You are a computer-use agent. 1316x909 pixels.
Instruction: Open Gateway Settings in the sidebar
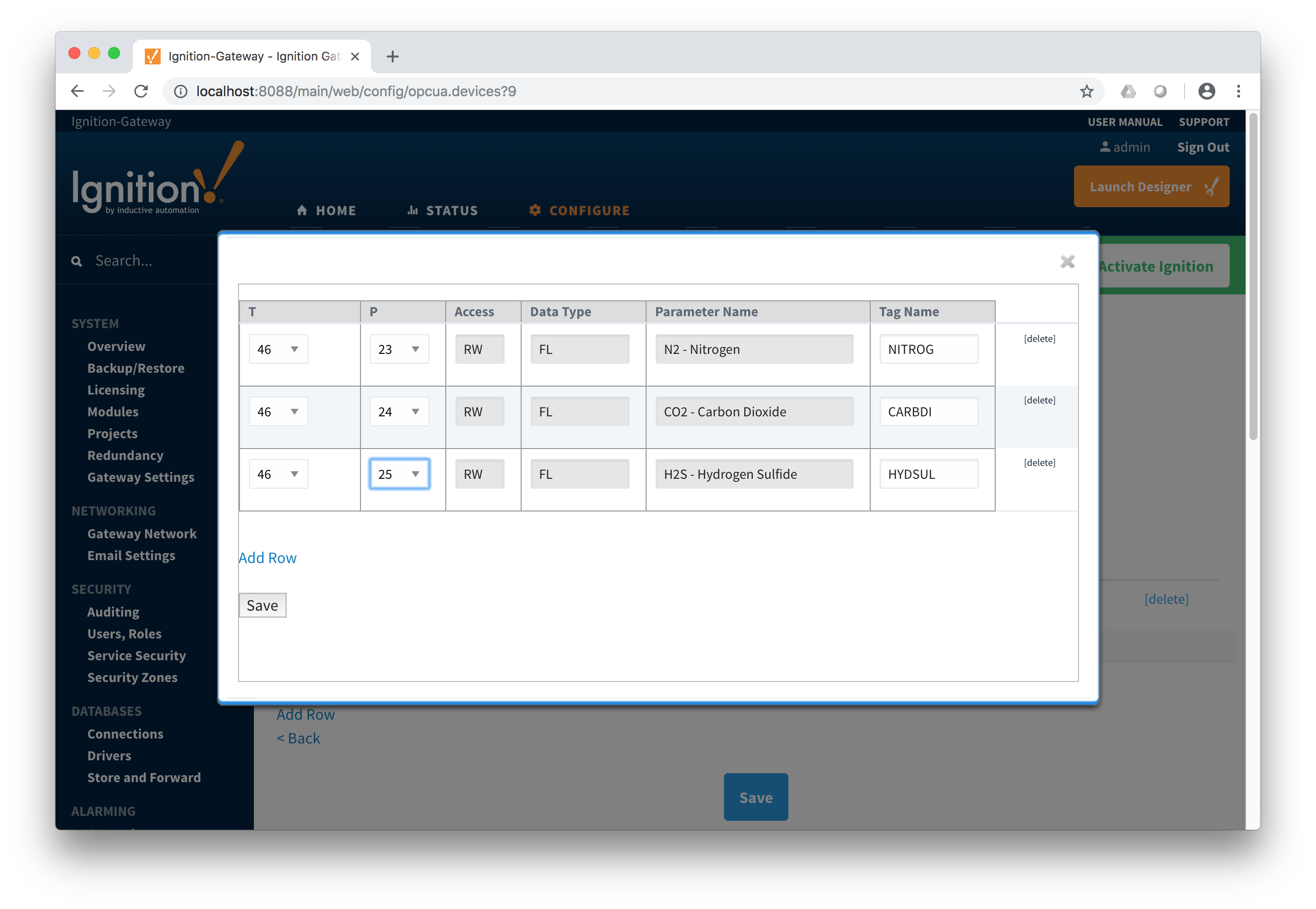coord(141,477)
